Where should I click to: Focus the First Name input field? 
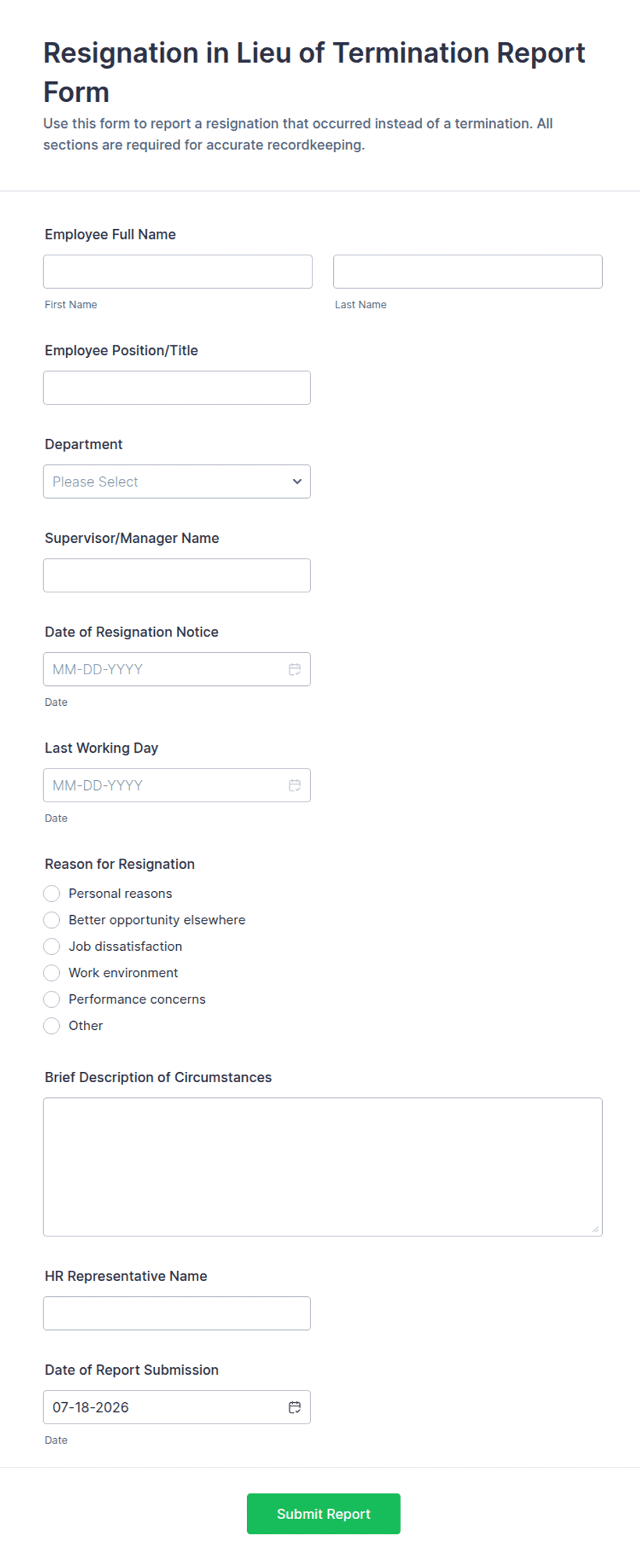(178, 272)
